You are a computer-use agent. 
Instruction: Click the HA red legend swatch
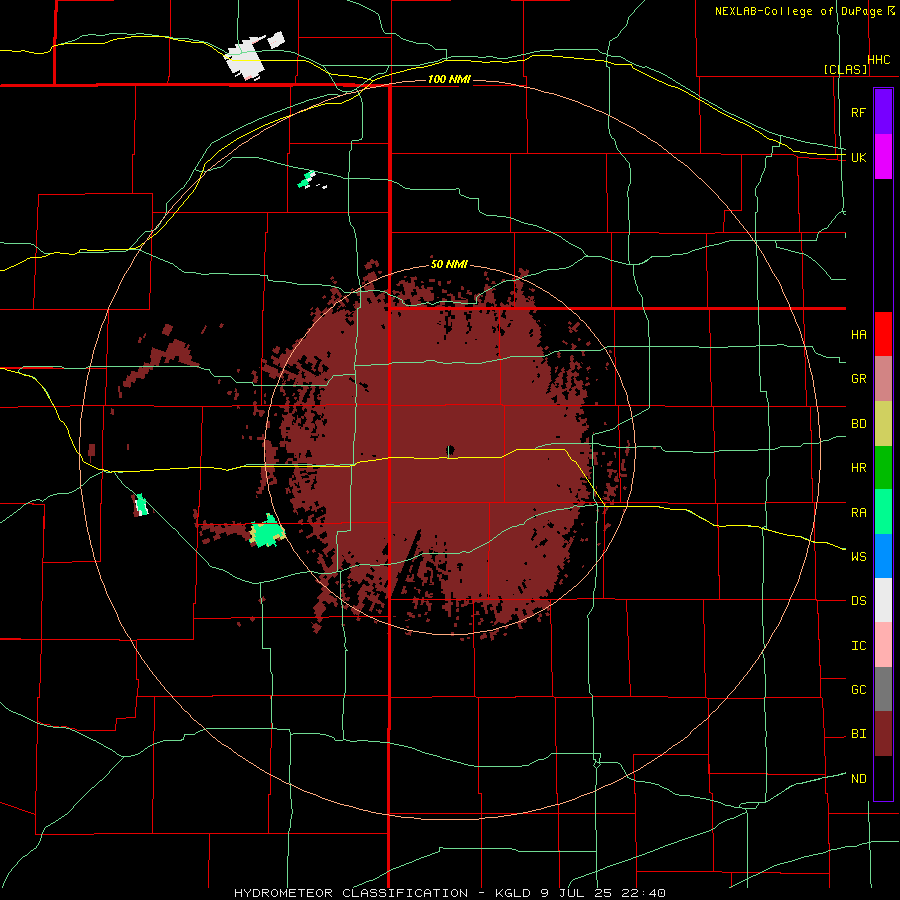(x=883, y=334)
